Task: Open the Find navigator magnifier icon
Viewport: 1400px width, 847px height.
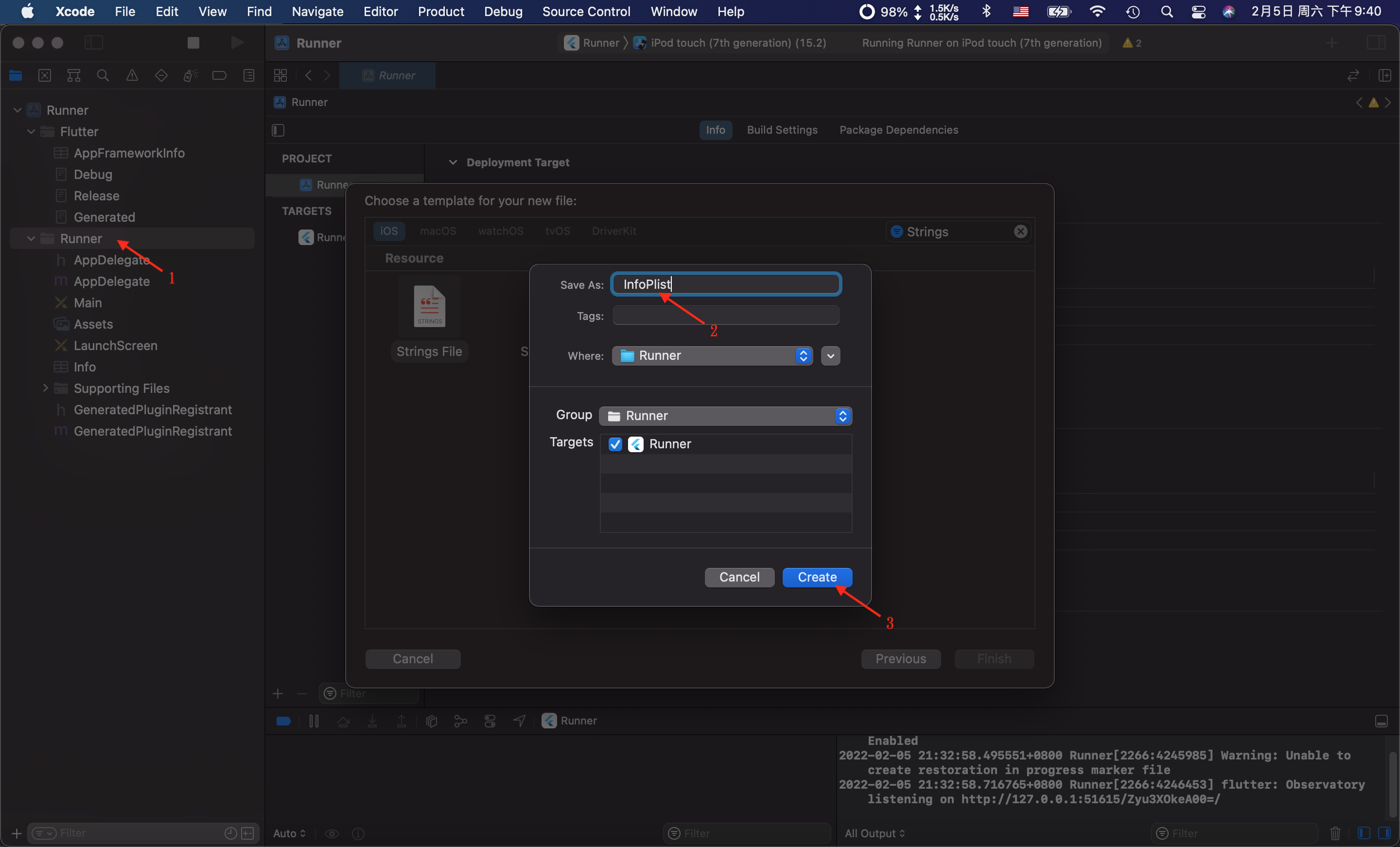Action: pyautogui.click(x=103, y=75)
